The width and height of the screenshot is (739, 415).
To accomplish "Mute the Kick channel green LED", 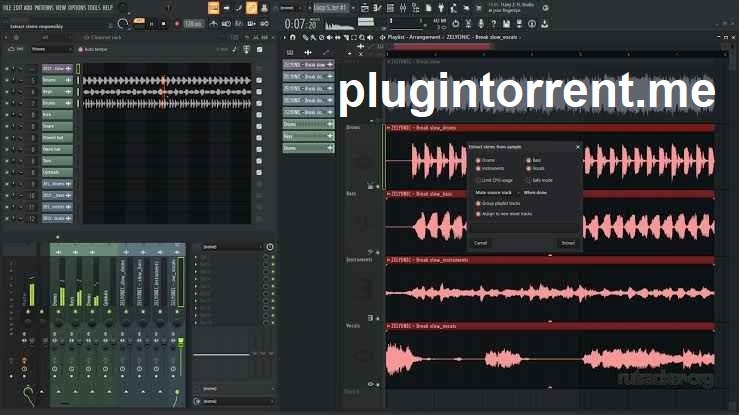I will pyautogui.click(x=7, y=114).
